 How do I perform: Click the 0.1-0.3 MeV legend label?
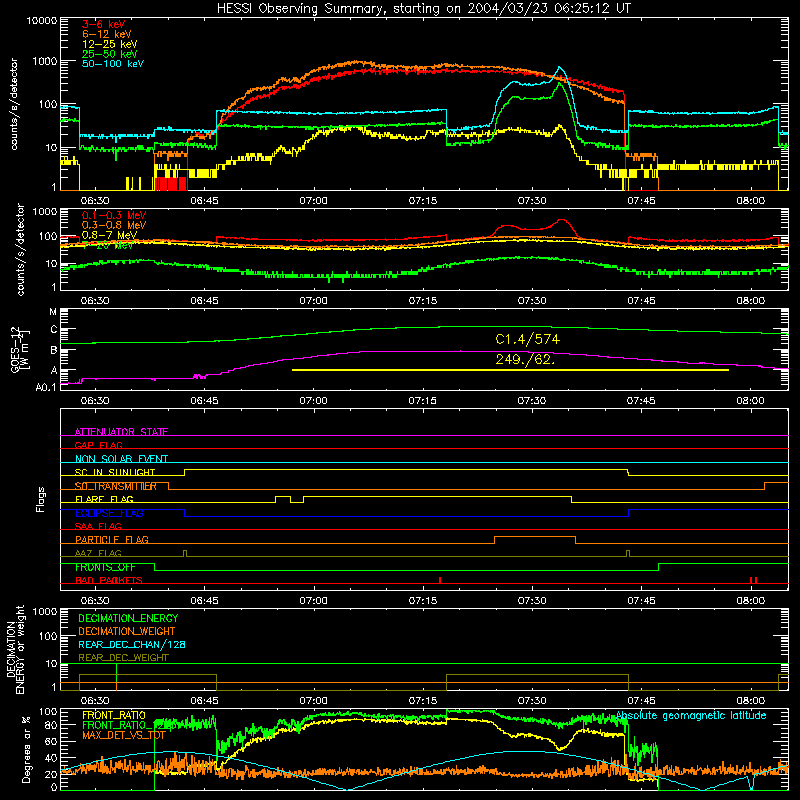click(x=114, y=215)
